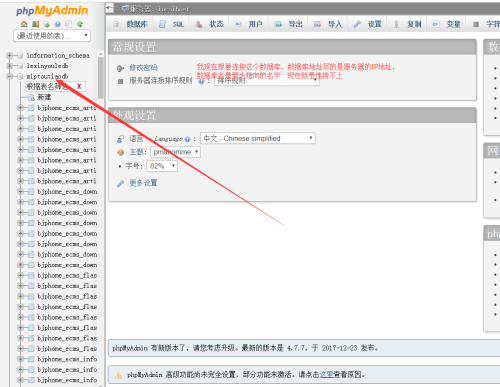
Task: Open the query window icon
Action: coord(47,24)
